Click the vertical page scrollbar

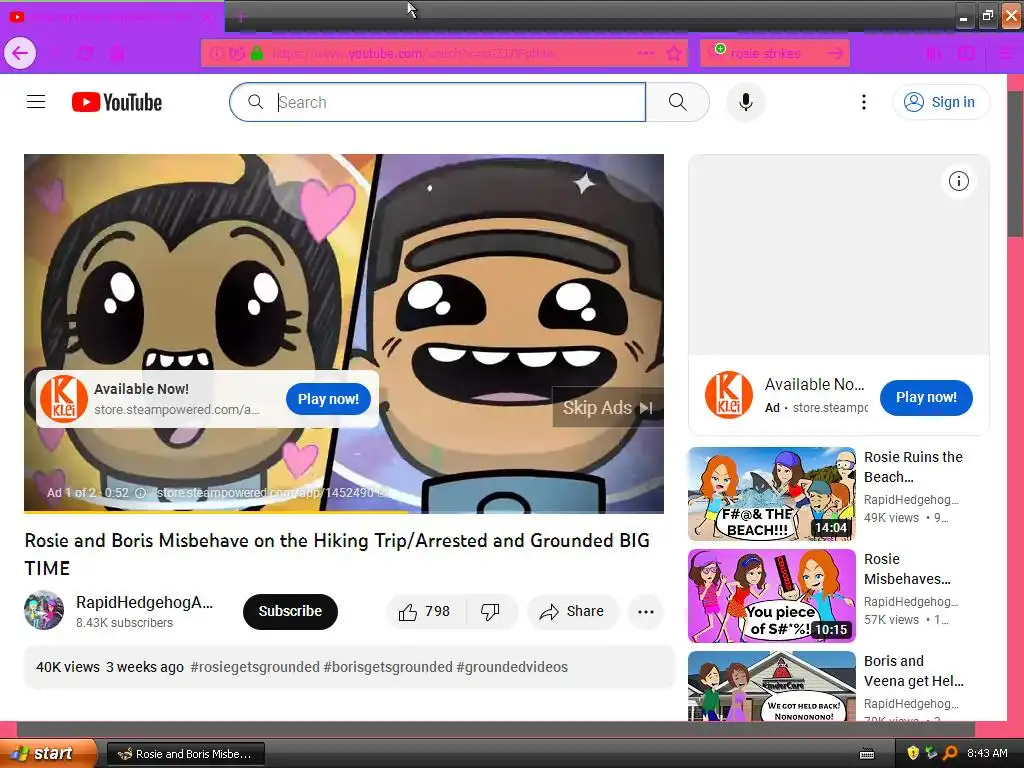click(1016, 163)
